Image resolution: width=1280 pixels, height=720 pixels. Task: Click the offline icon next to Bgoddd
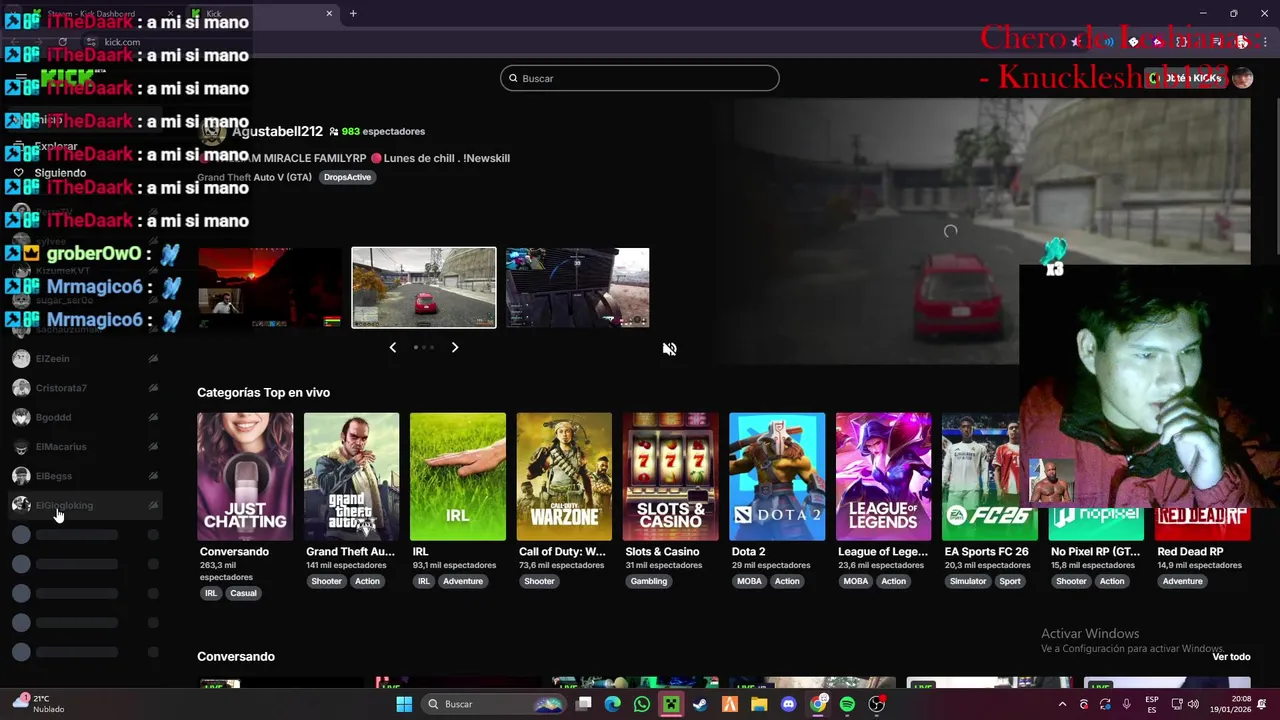pyautogui.click(x=153, y=417)
